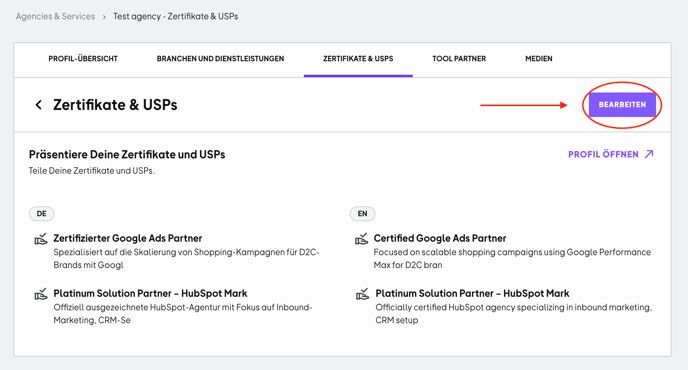Go to the Tool Partner tab

(459, 59)
